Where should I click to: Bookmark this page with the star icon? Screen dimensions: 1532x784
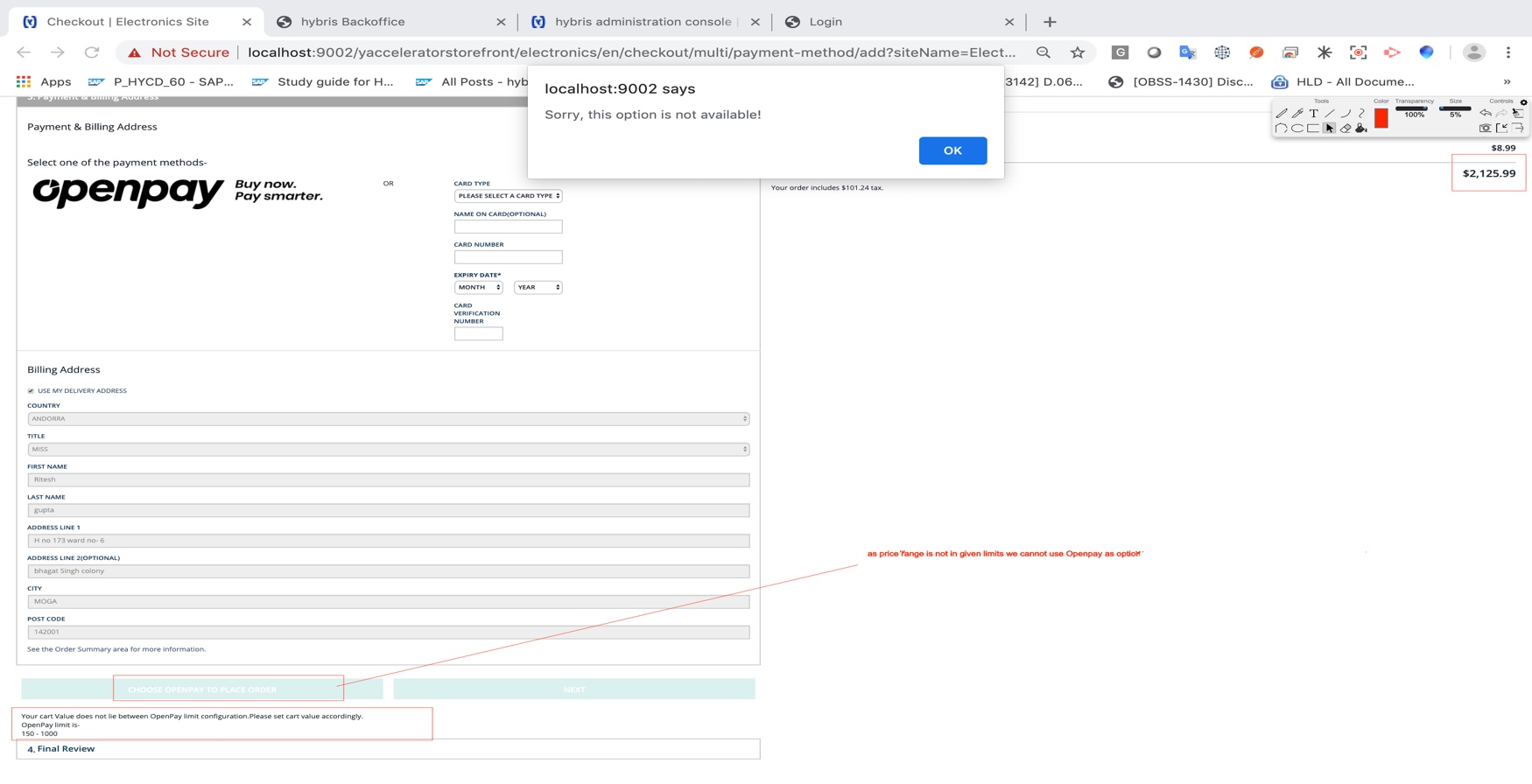1077,52
